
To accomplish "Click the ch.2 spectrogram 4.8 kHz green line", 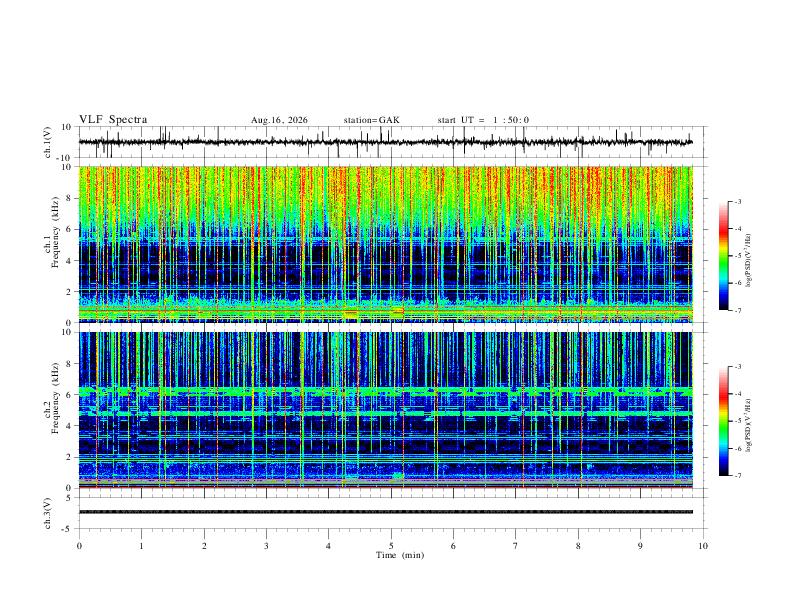I will pos(386,414).
